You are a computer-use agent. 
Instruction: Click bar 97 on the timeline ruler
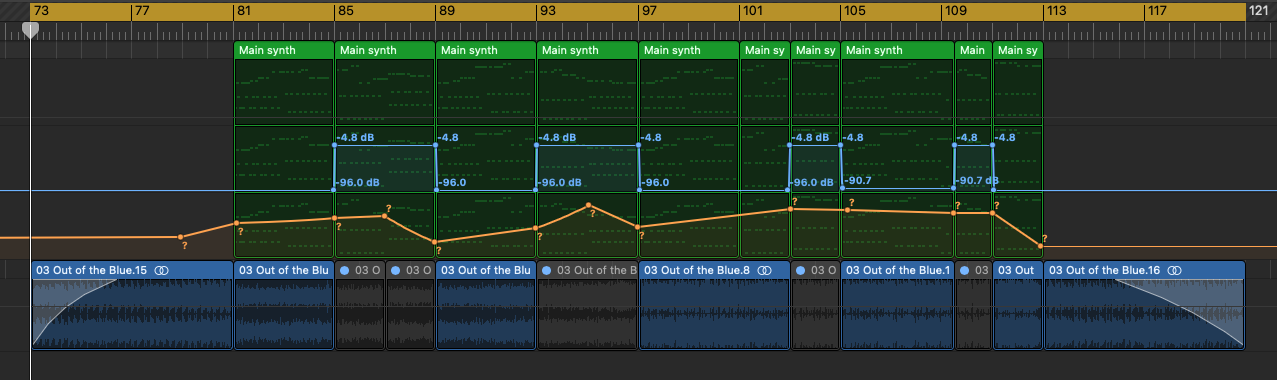click(x=648, y=10)
